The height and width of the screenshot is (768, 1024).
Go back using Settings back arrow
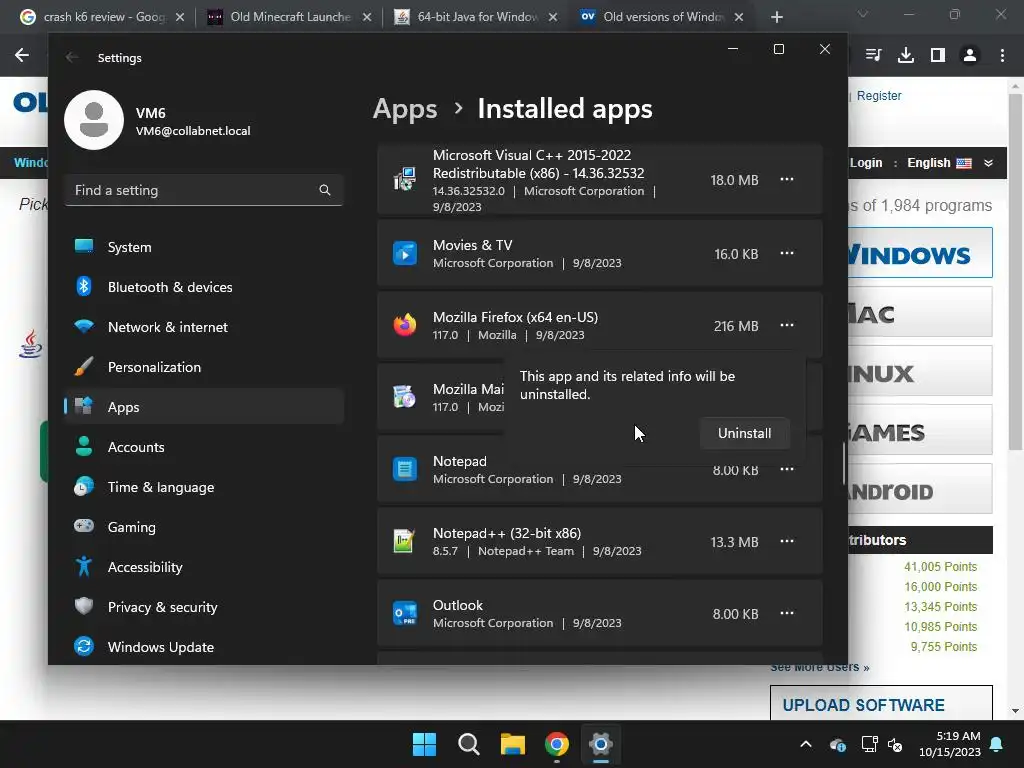72,57
